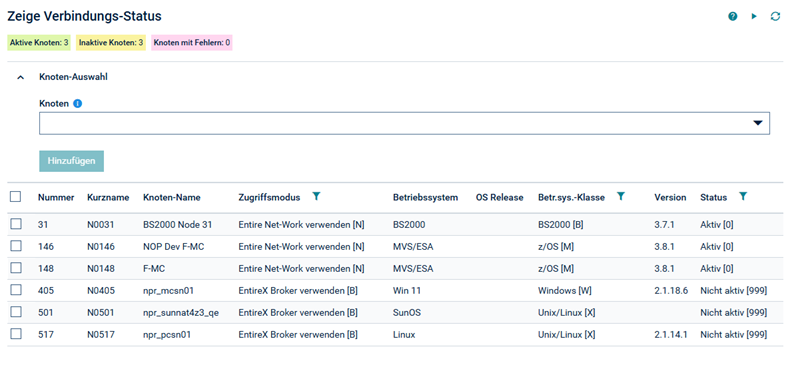Select the NOP Dev F-MC name cell
Screen dimensions: 796x379
click(x=174, y=247)
